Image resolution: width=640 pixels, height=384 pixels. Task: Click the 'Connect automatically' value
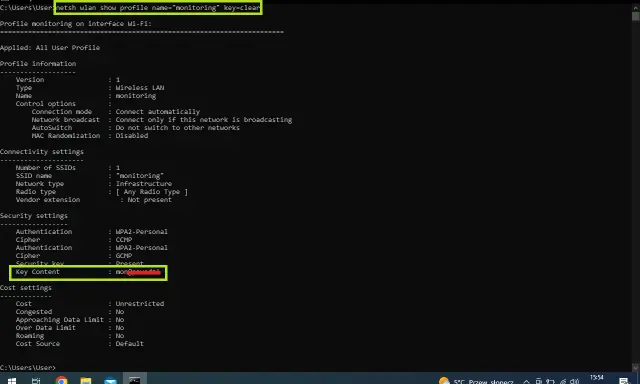158,111
